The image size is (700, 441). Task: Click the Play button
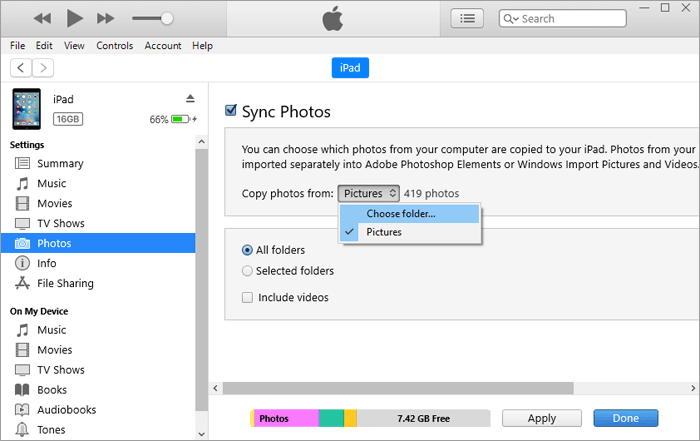click(74, 18)
